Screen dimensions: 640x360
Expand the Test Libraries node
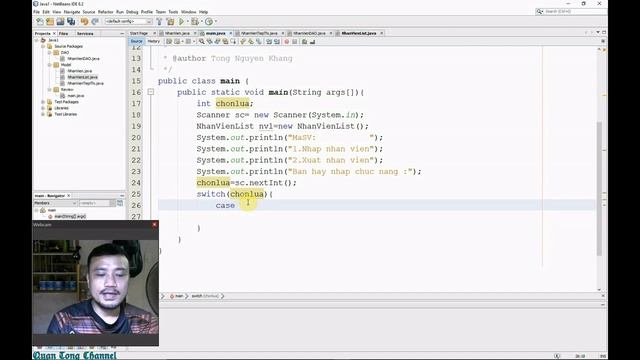pos(43,114)
